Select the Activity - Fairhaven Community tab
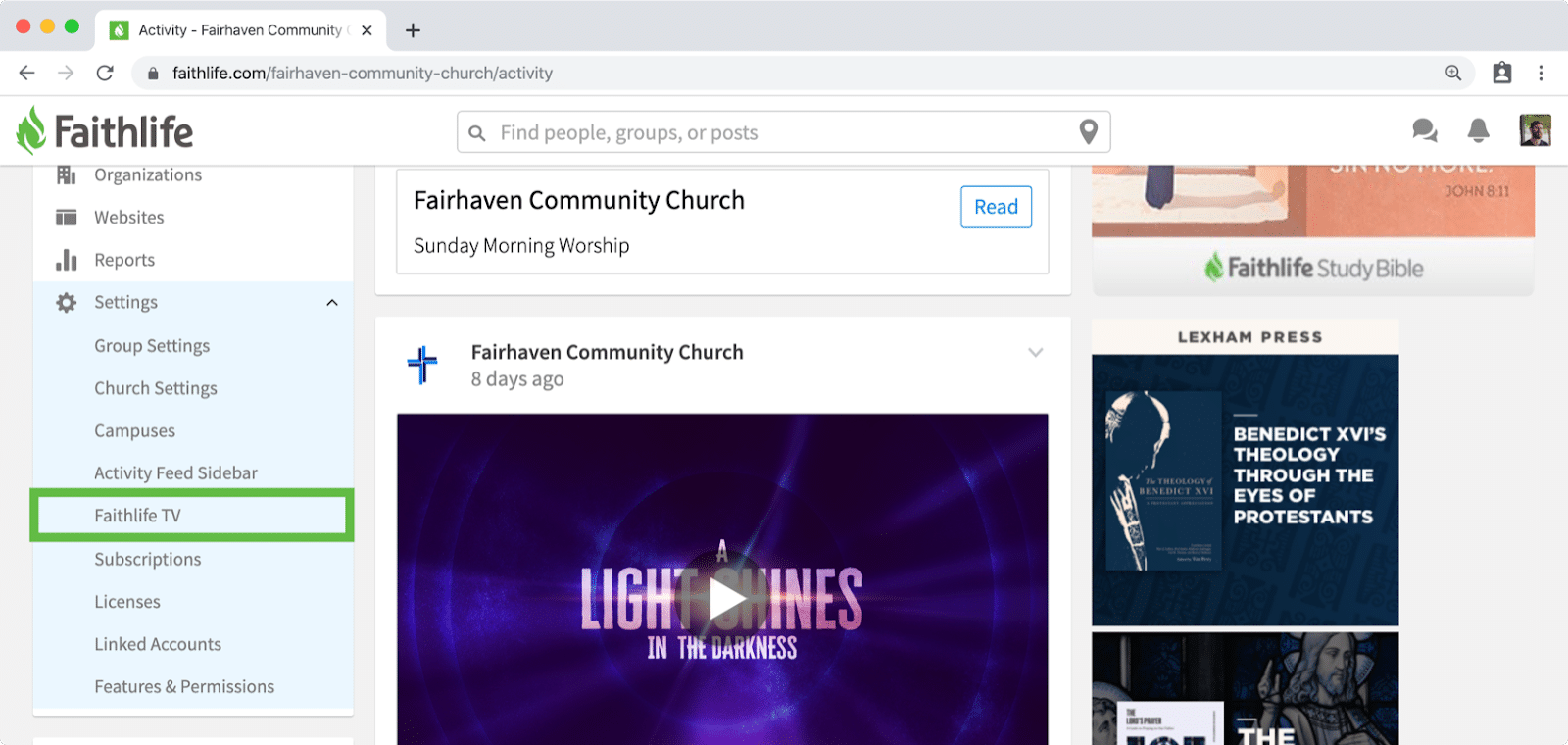Screen dimensions: 1568x745 point(240,30)
